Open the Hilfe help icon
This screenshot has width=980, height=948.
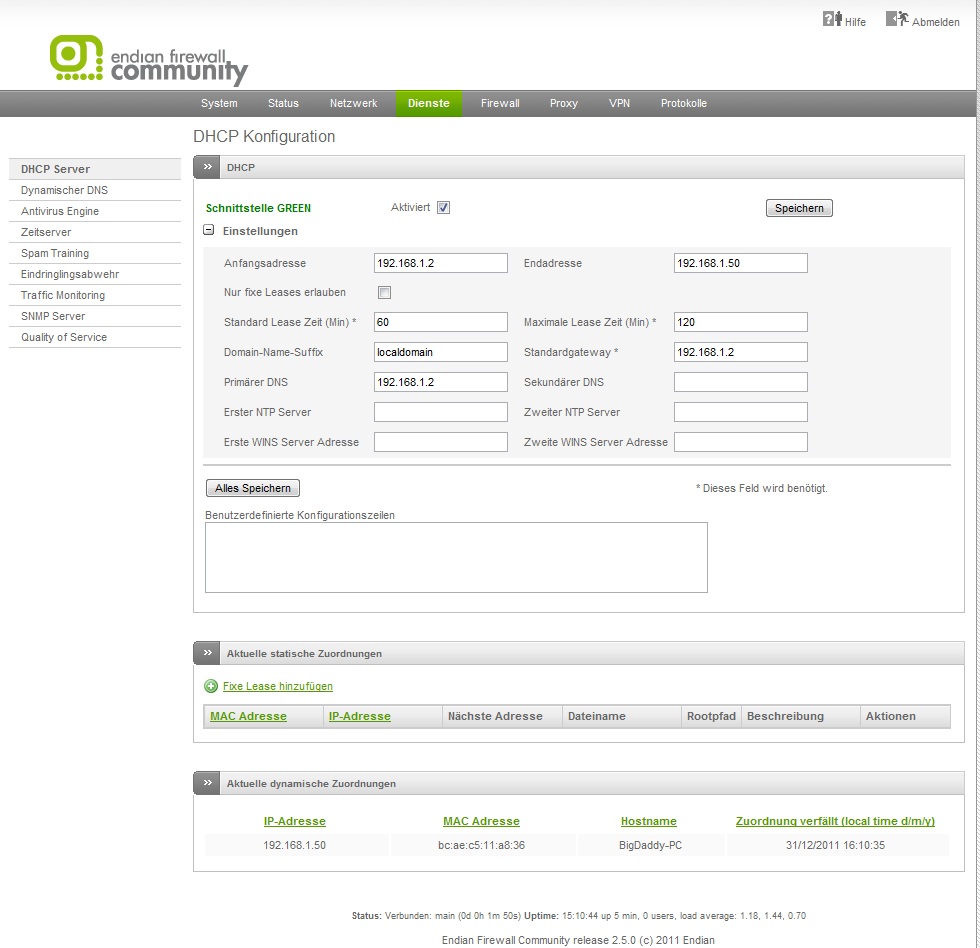pos(832,19)
